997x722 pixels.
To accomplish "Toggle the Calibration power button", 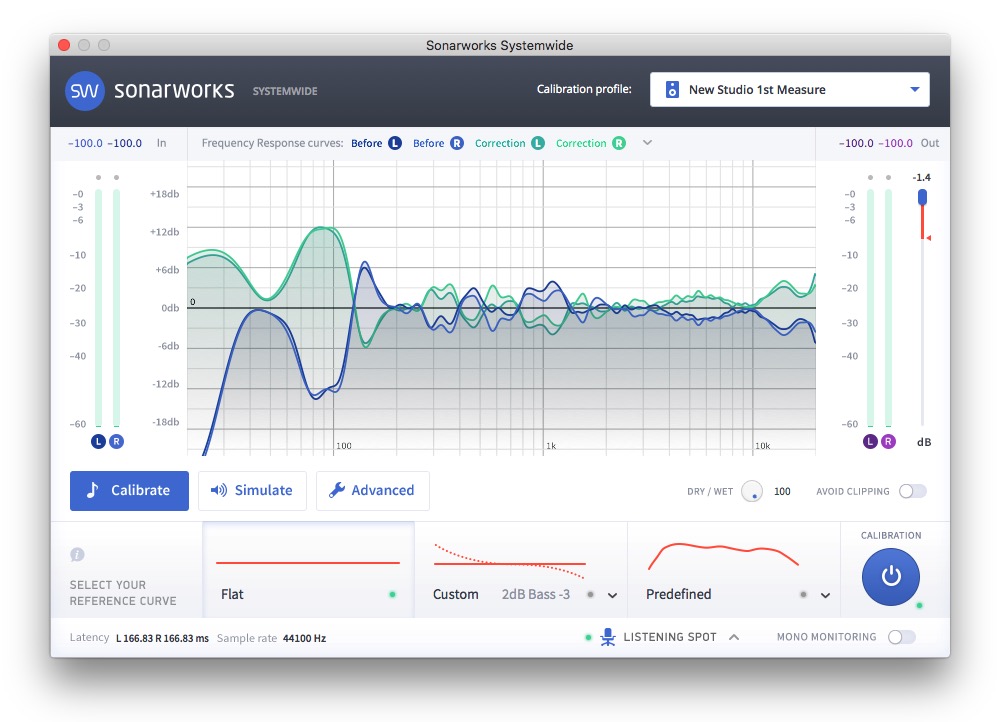I will [x=891, y=576].
